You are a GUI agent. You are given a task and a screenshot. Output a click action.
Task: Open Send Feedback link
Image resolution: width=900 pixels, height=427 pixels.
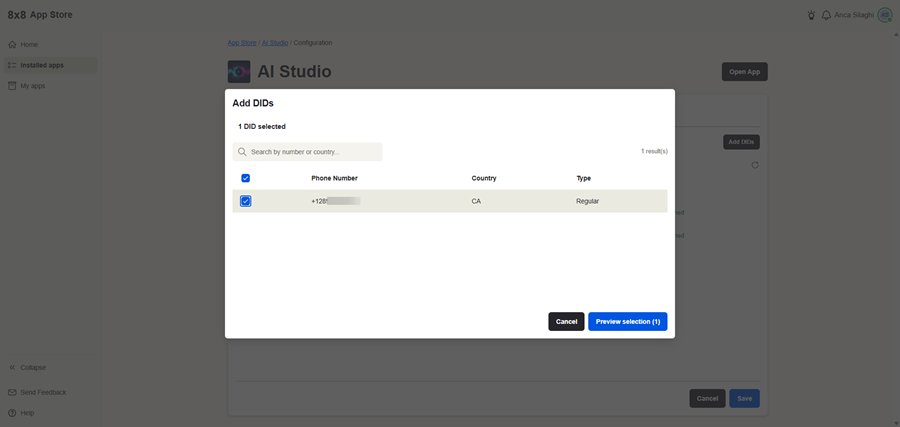coord(43,393)
